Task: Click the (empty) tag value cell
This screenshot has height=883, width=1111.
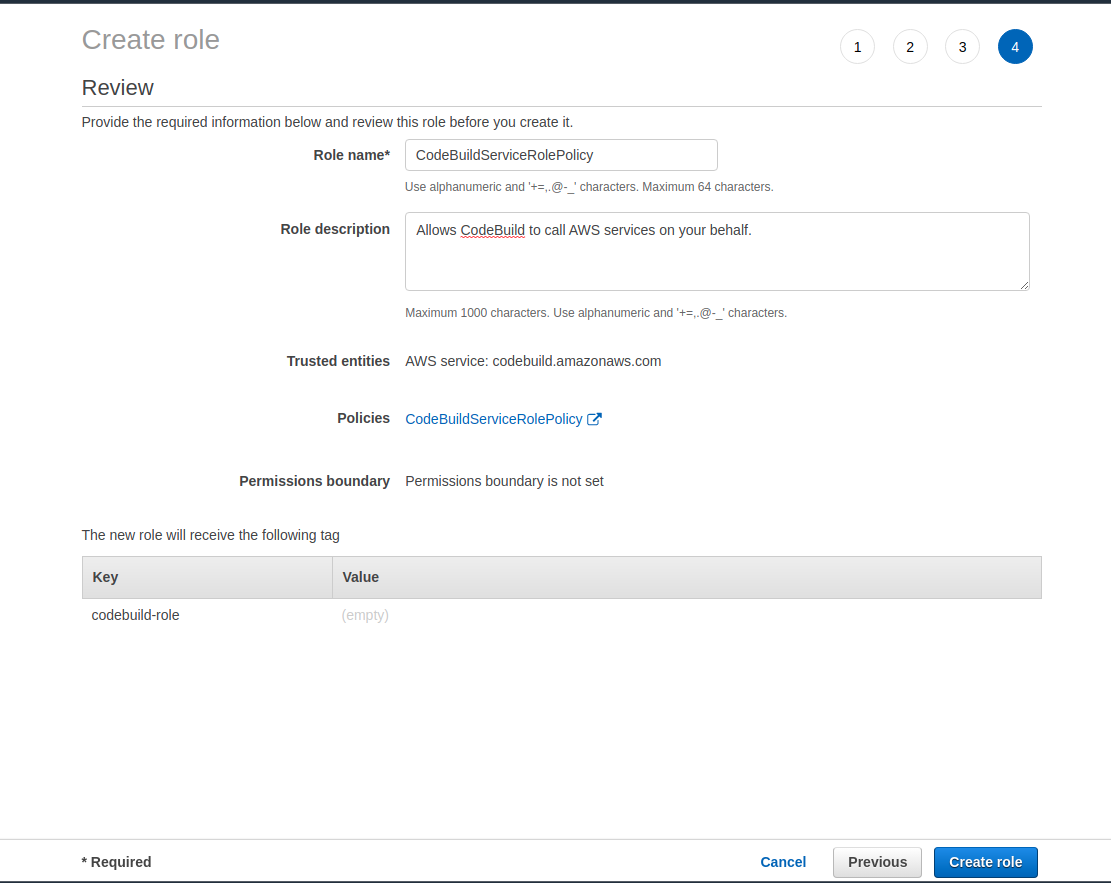Action: tap(365, 615)
